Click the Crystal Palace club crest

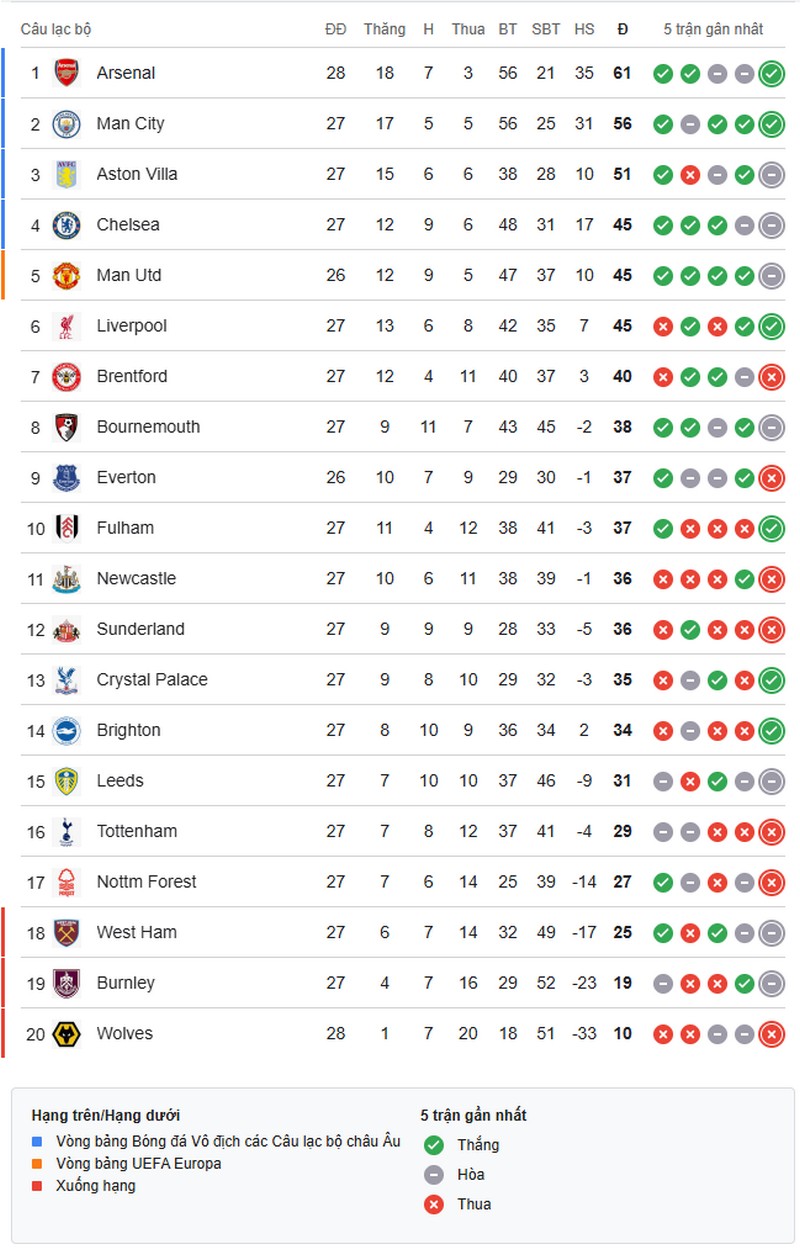67,680
